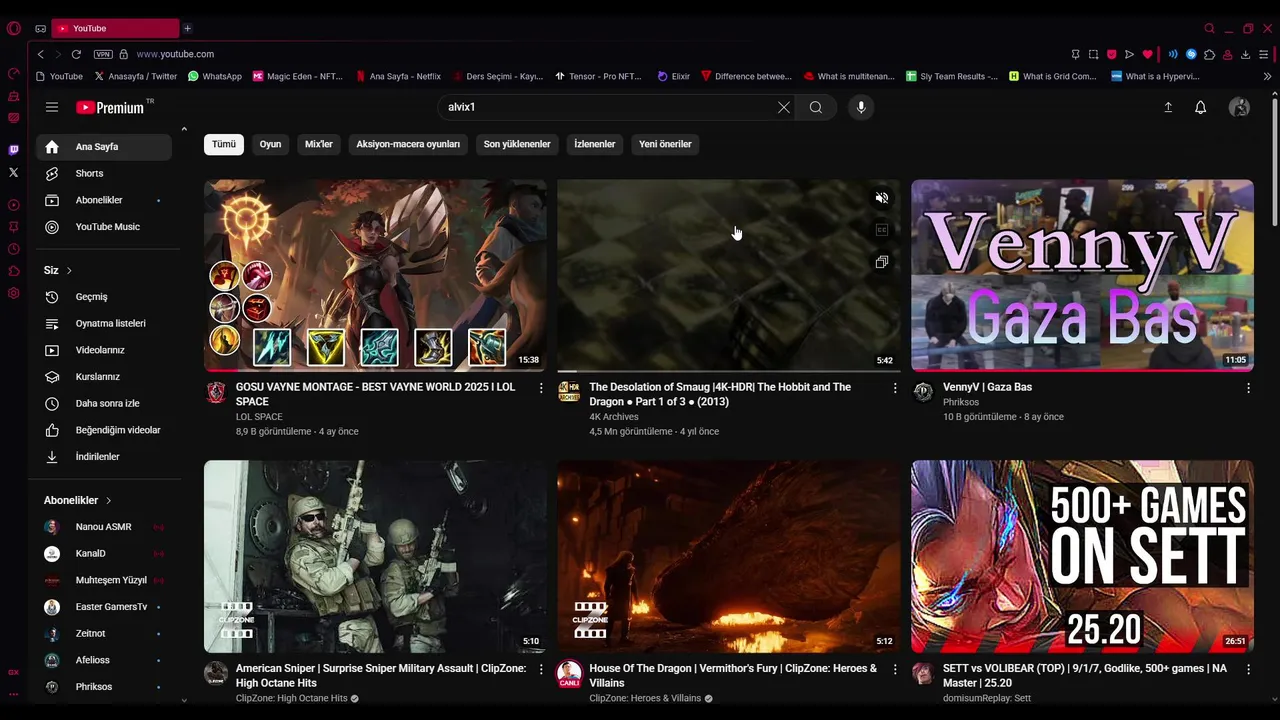Select the Oyun filter chip

click(270, 144)
